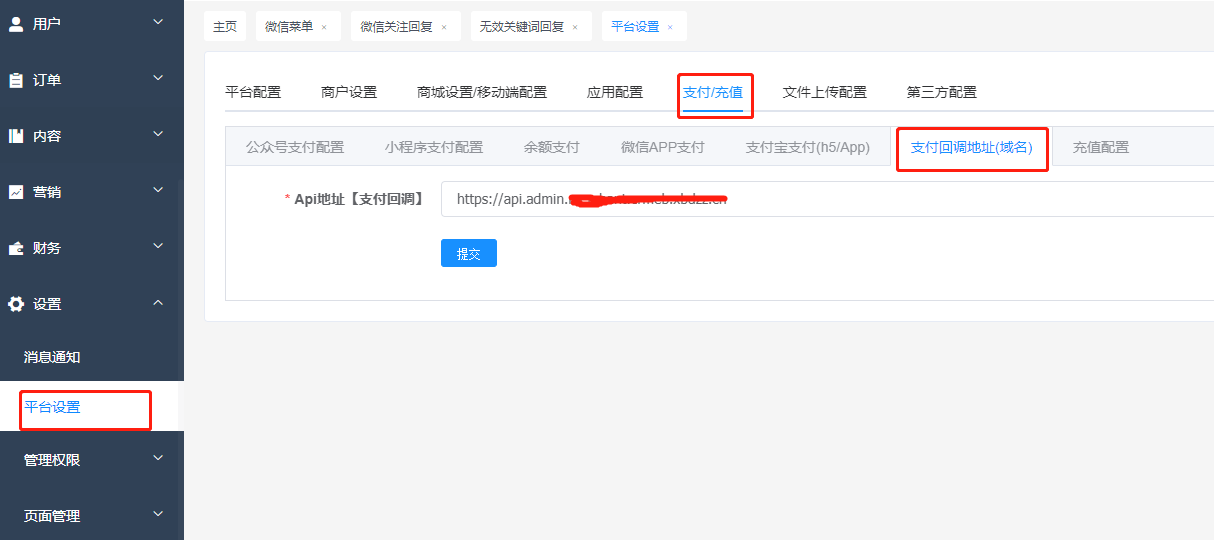Expand the 订单 menu chevron

(x=158, y=77)
